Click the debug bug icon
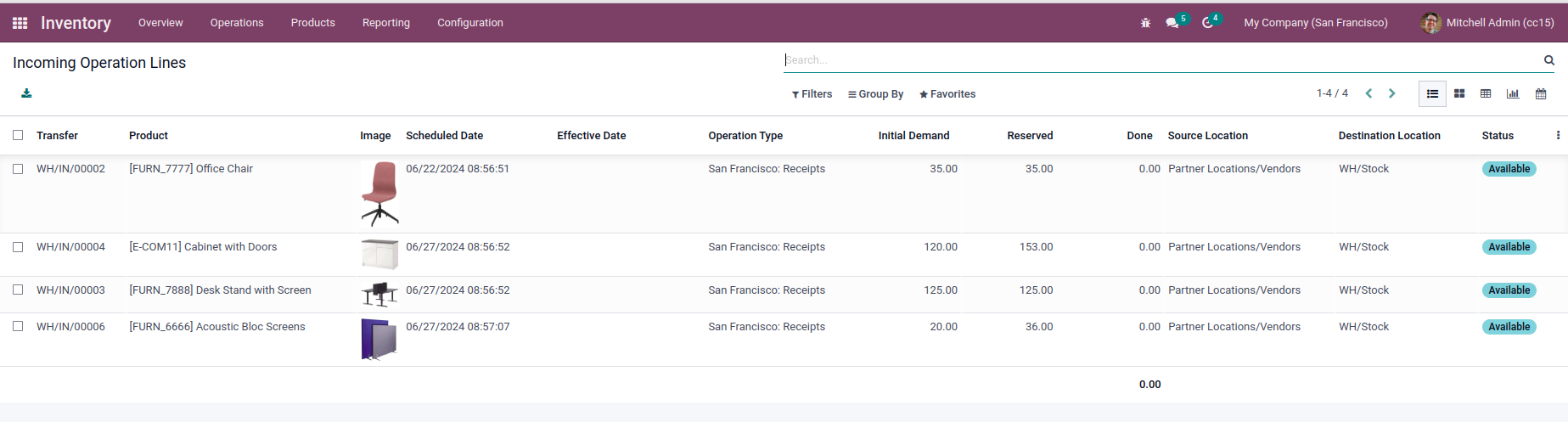 coord(1145,23)
